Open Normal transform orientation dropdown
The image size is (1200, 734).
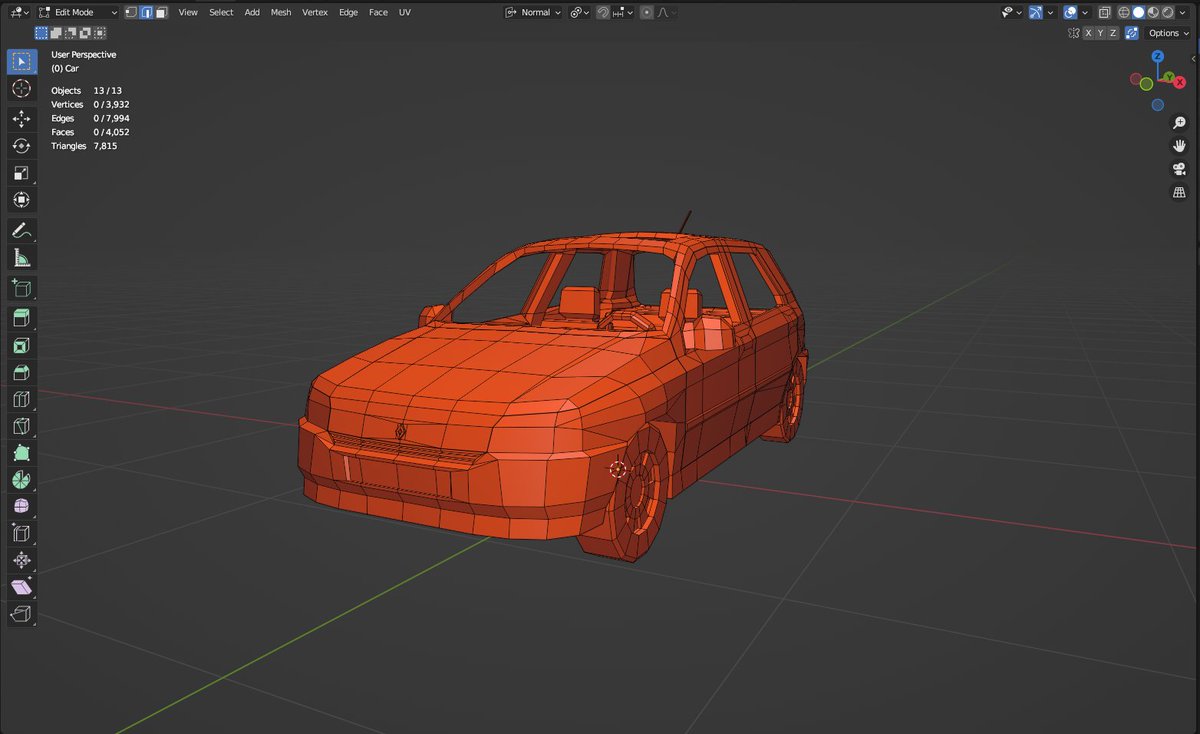click(x=532, y=12)
